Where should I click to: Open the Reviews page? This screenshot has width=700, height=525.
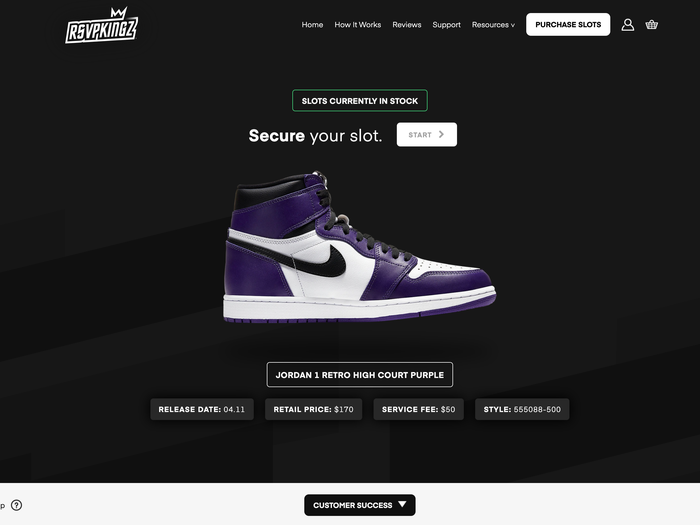point(407,25)
